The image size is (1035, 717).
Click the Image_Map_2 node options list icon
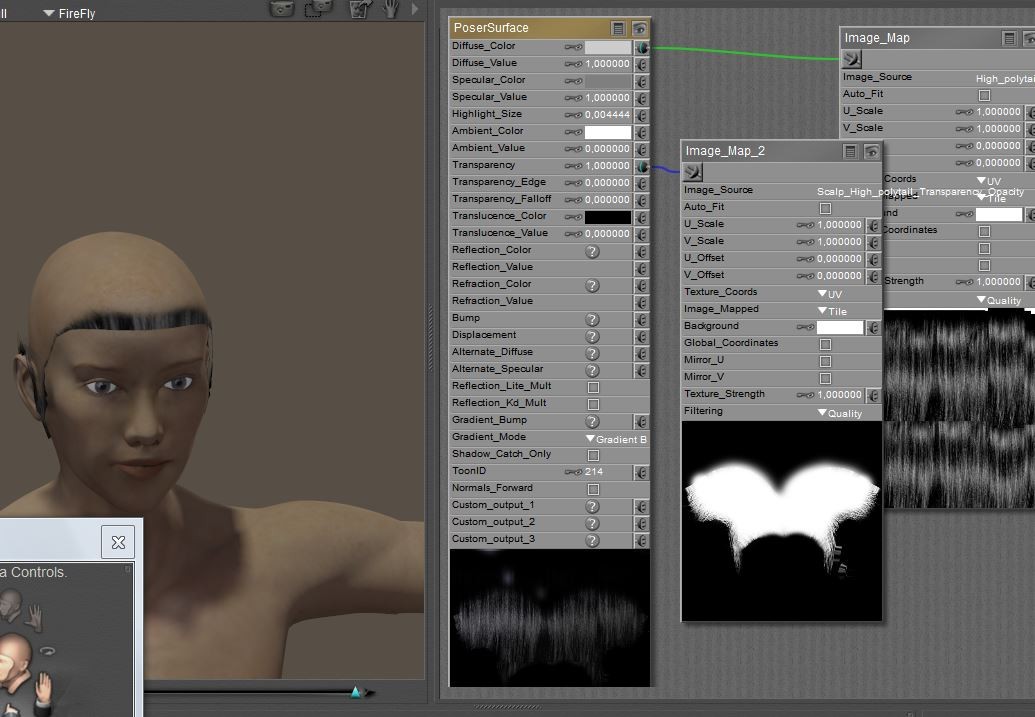tap(850, 152)
